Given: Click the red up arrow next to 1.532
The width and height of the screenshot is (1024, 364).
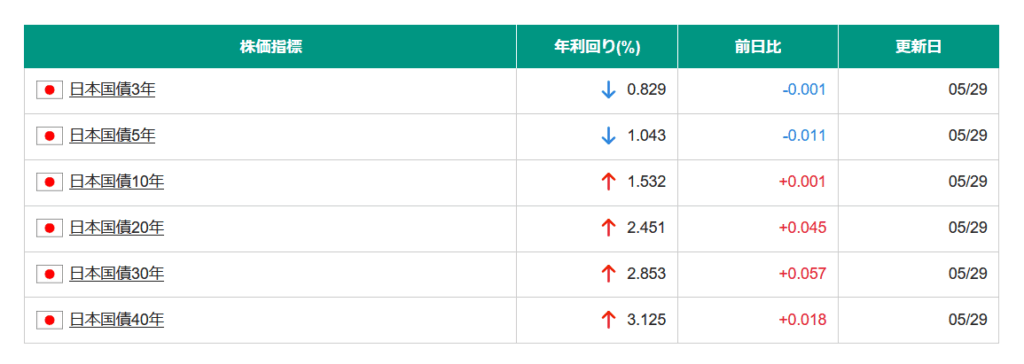Looking at the screenshot, I should pos(608,182).
